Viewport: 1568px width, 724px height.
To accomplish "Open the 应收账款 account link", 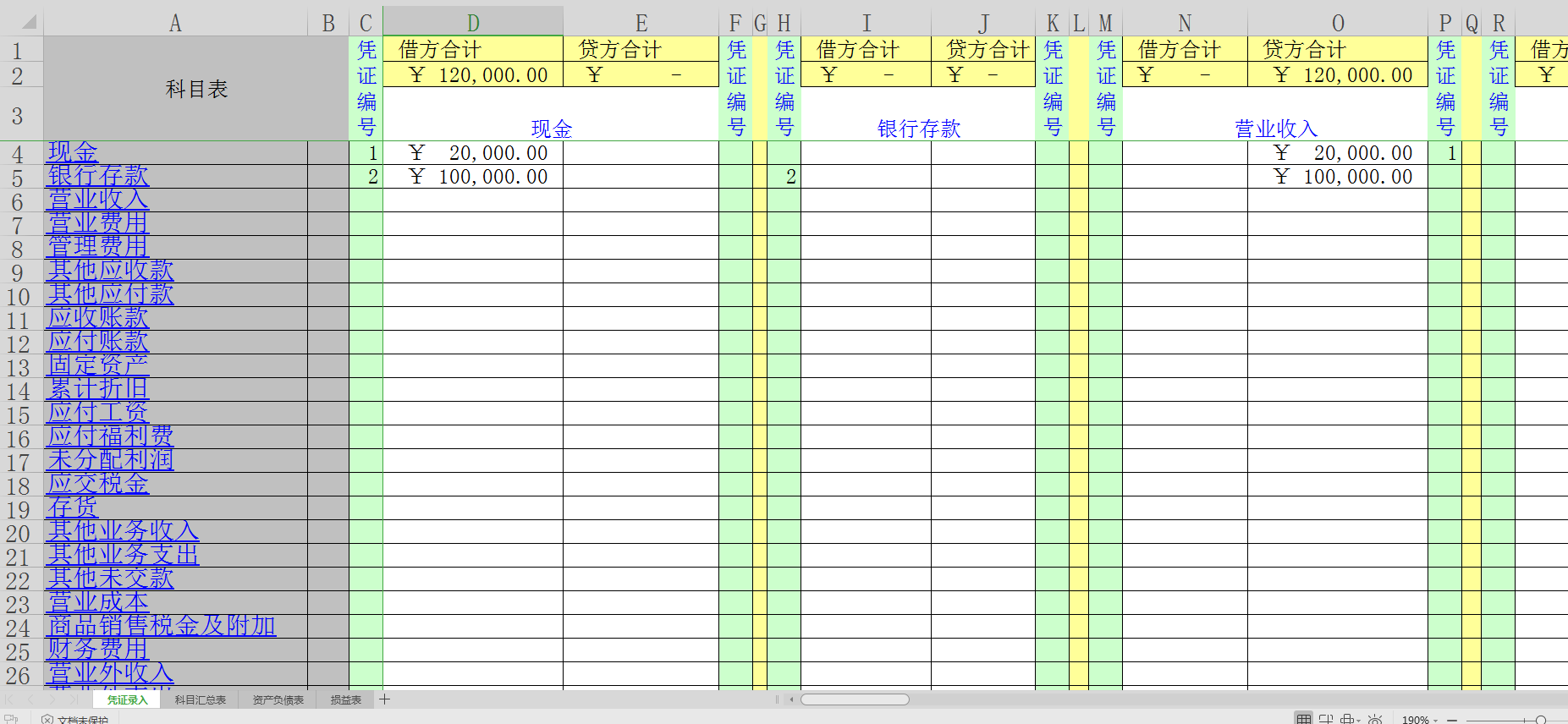I will point(98,318).
